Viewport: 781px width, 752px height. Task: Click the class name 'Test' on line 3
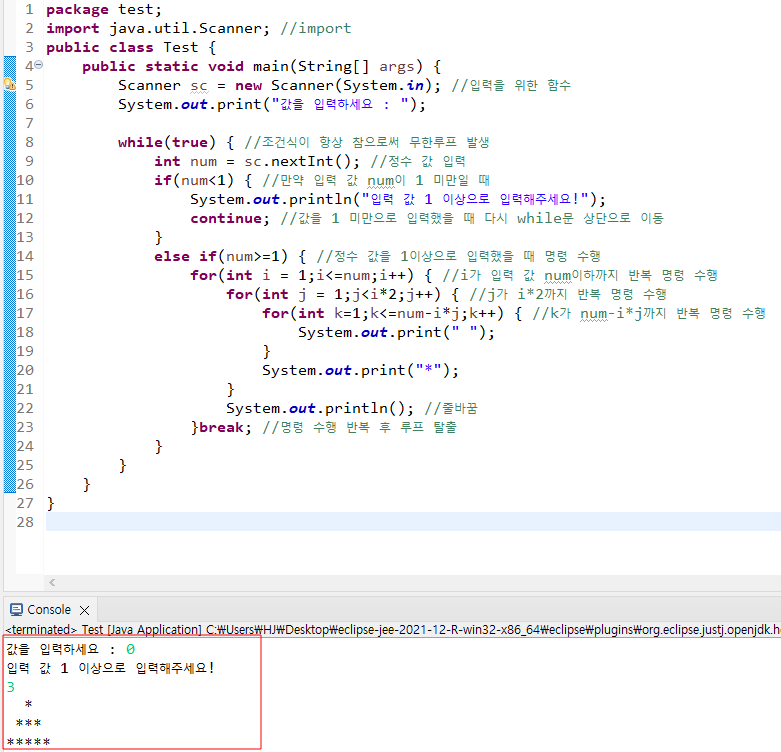click(x=180, y=47)
